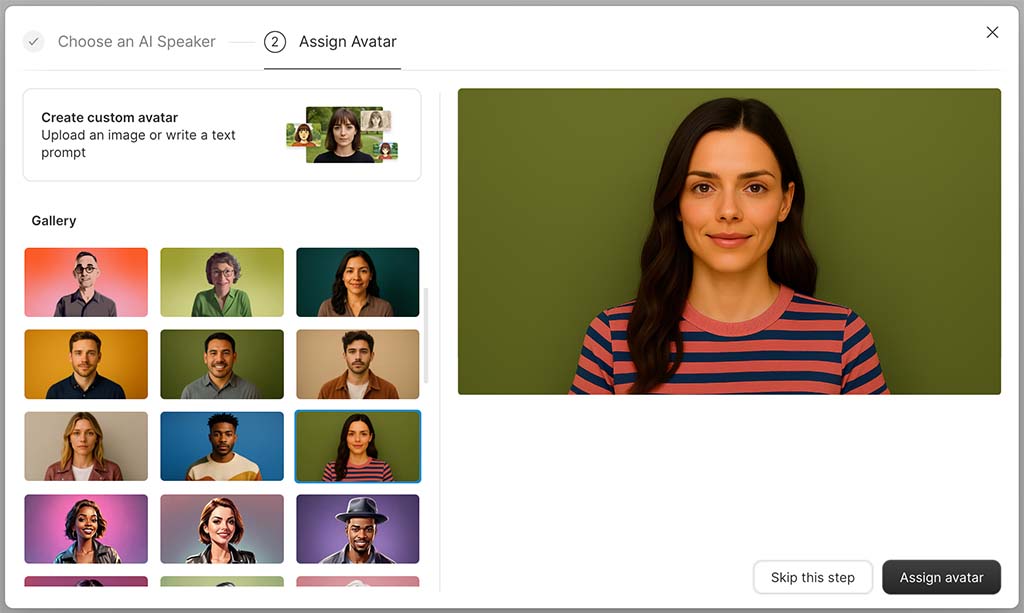Click the Skip this step button
The width and height of the screenshot is (1024, 613).
point(812,577)
